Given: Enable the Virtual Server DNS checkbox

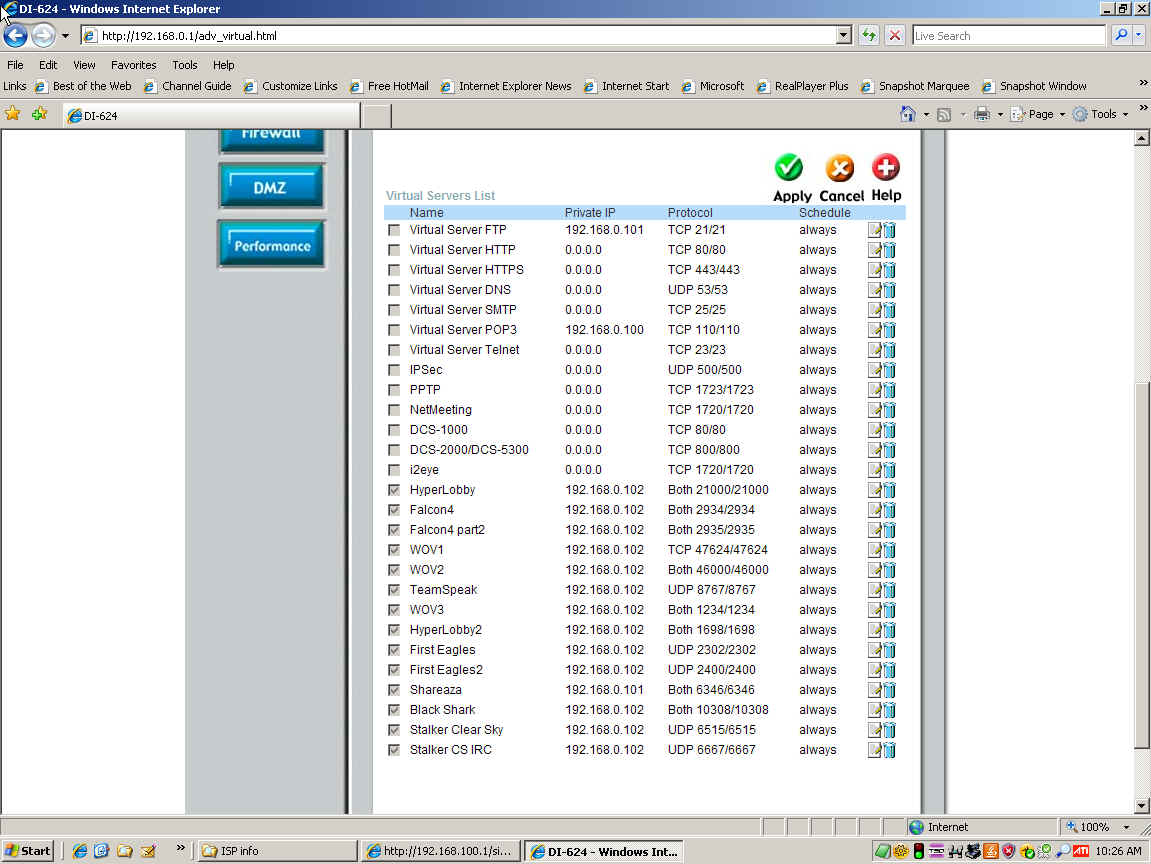Looking at the screenshot, I should 394,290.
